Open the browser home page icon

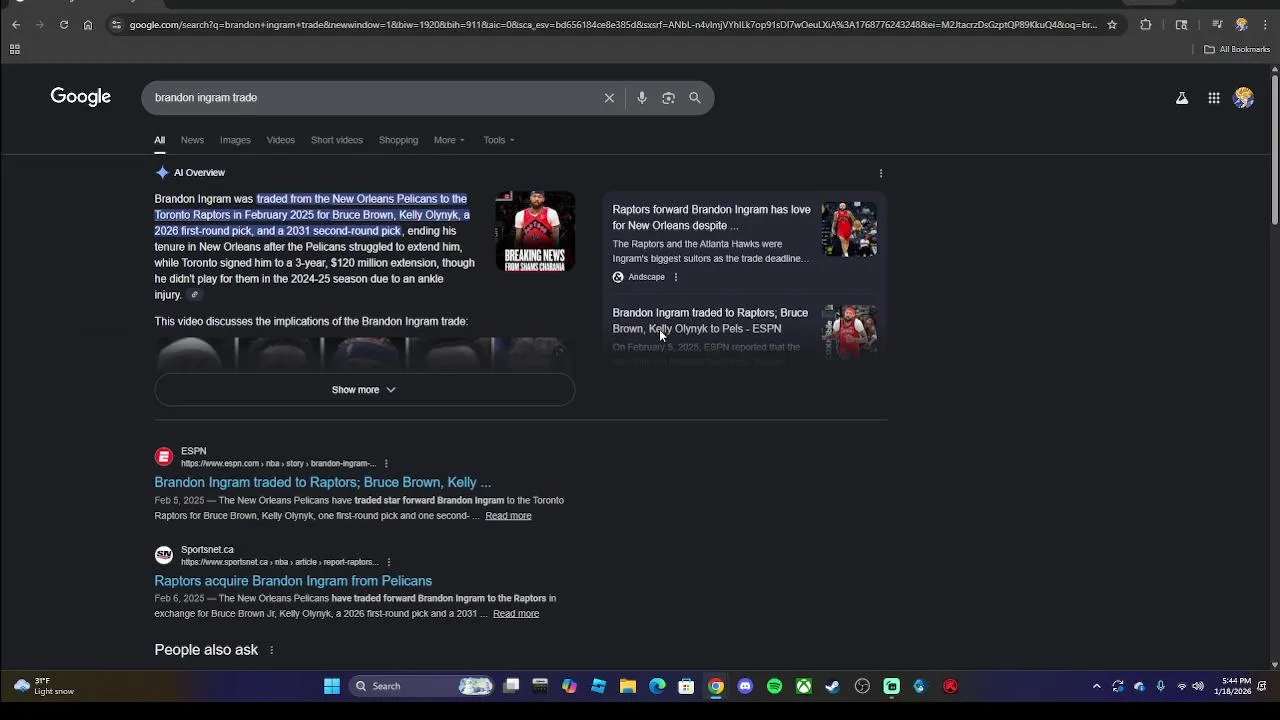88,25
